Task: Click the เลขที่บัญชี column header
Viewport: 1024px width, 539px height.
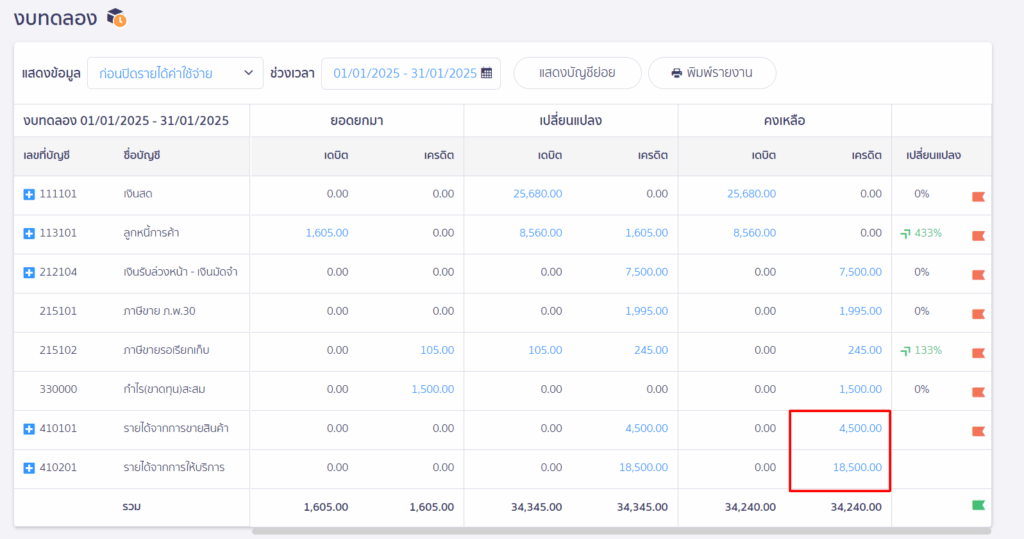Action: pyautogui.click(x=46, y=155)
